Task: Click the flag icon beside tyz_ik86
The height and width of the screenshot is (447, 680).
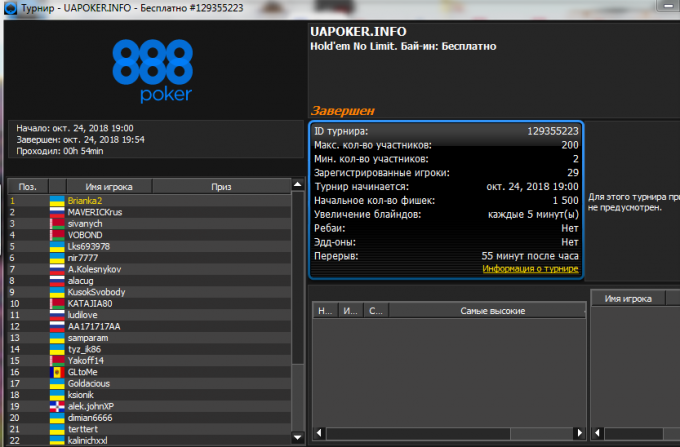Action: 57,349
